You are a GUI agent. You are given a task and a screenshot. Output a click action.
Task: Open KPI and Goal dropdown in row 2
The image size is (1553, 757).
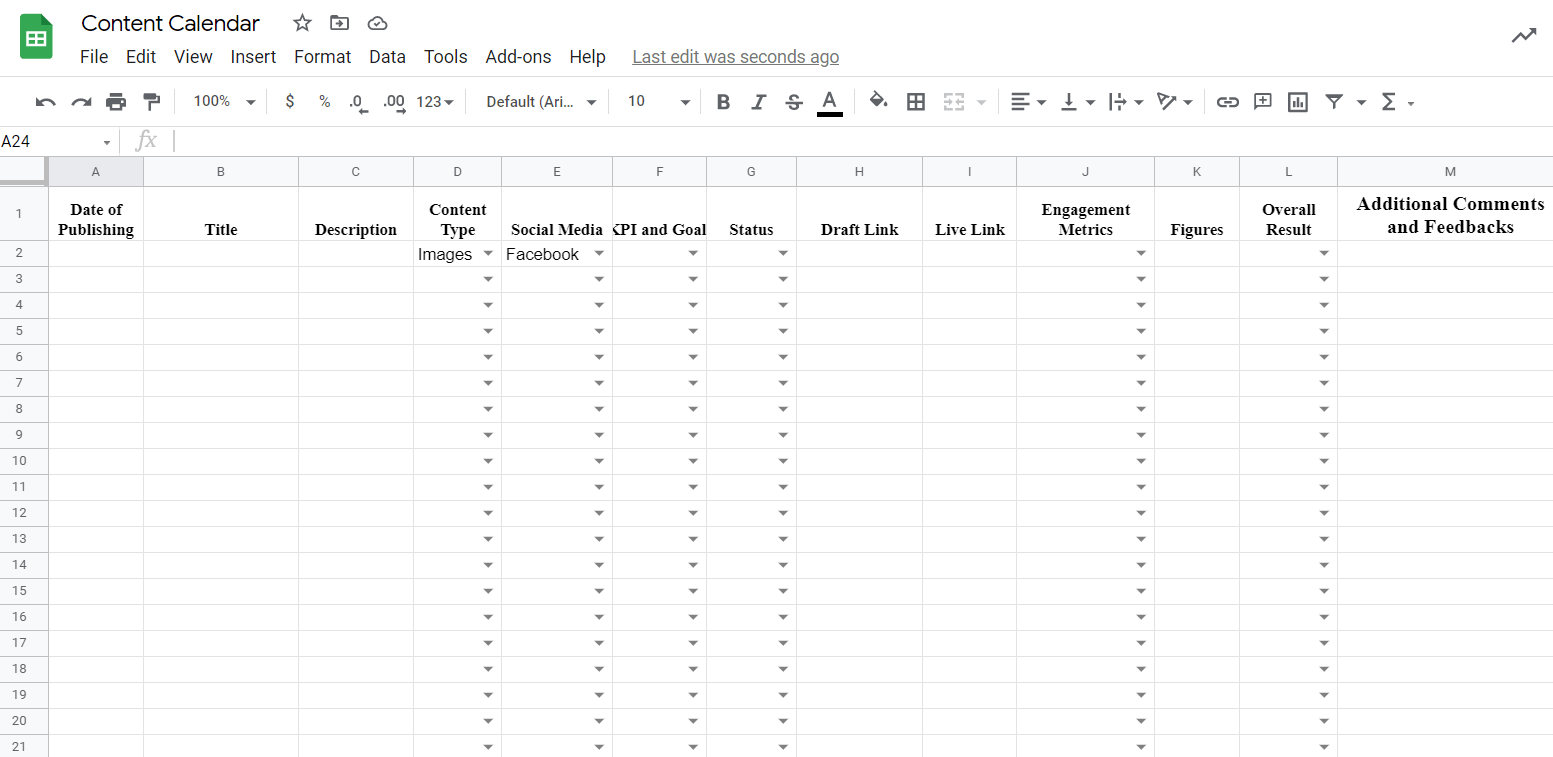coord(693,254)
